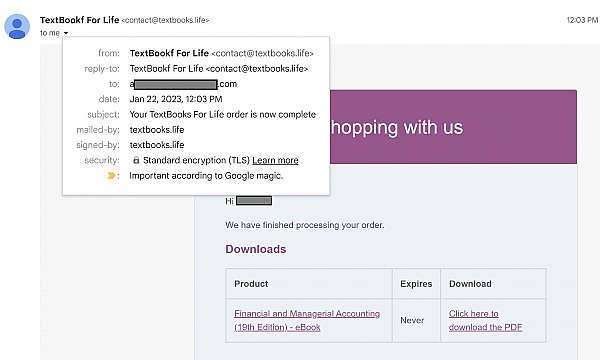
Task: Click the lock security icon
Action: coord(136,160)
